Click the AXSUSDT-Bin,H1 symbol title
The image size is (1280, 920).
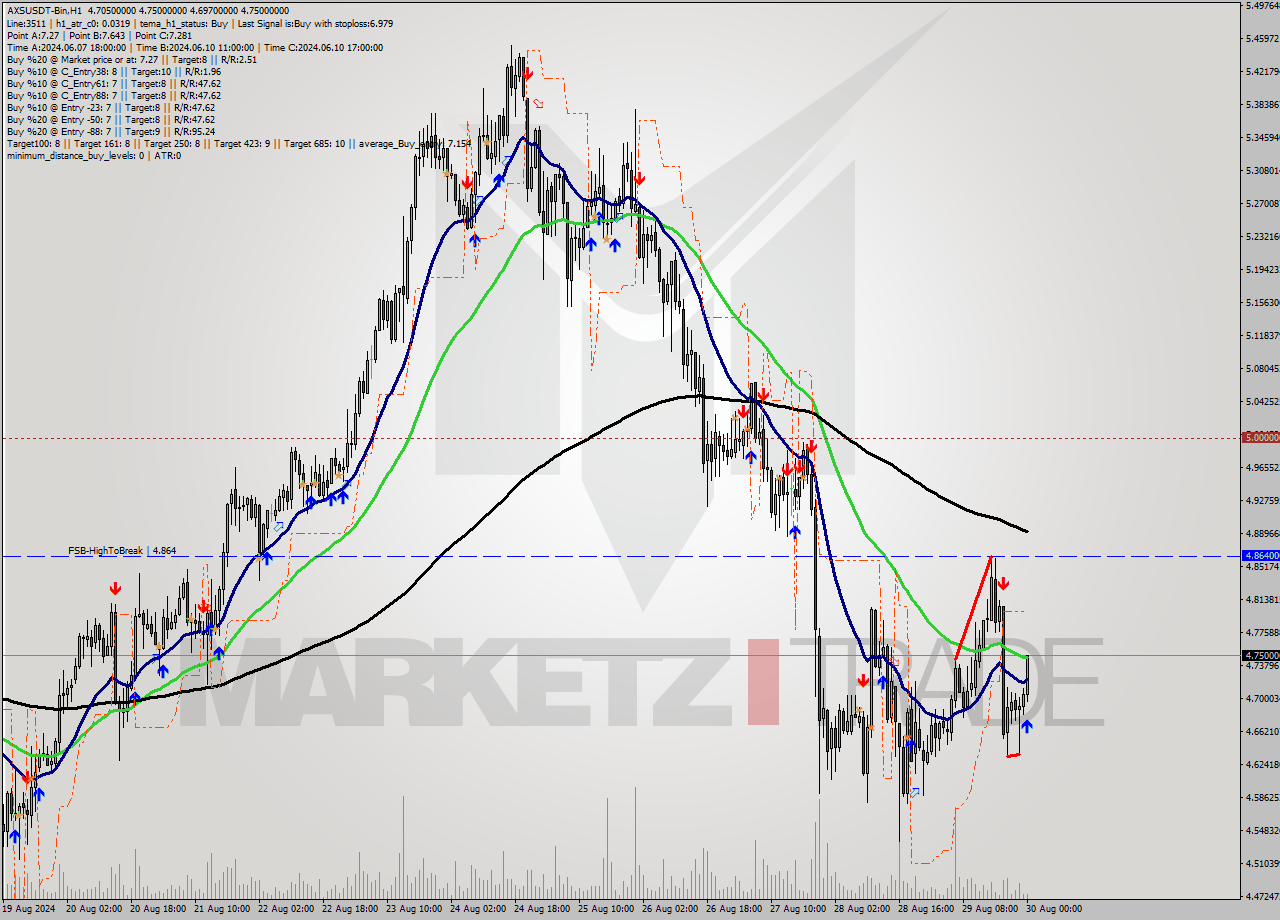44,11
